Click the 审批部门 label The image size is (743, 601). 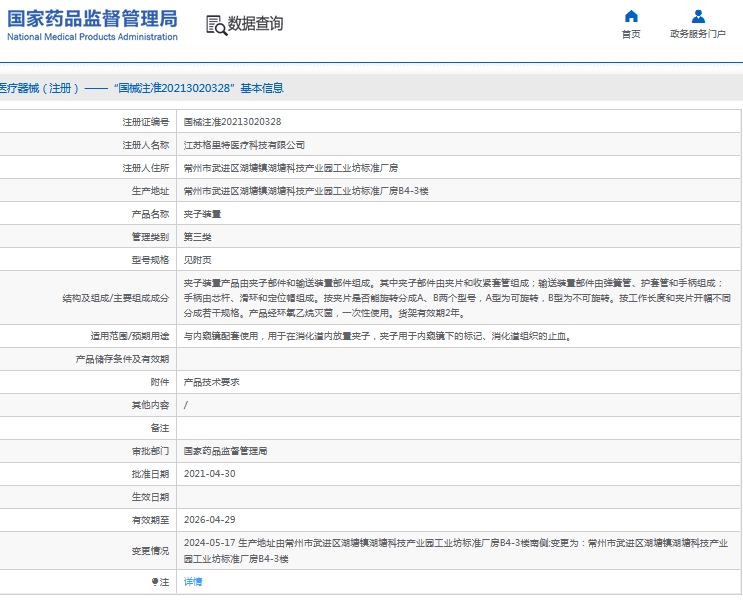150,451
